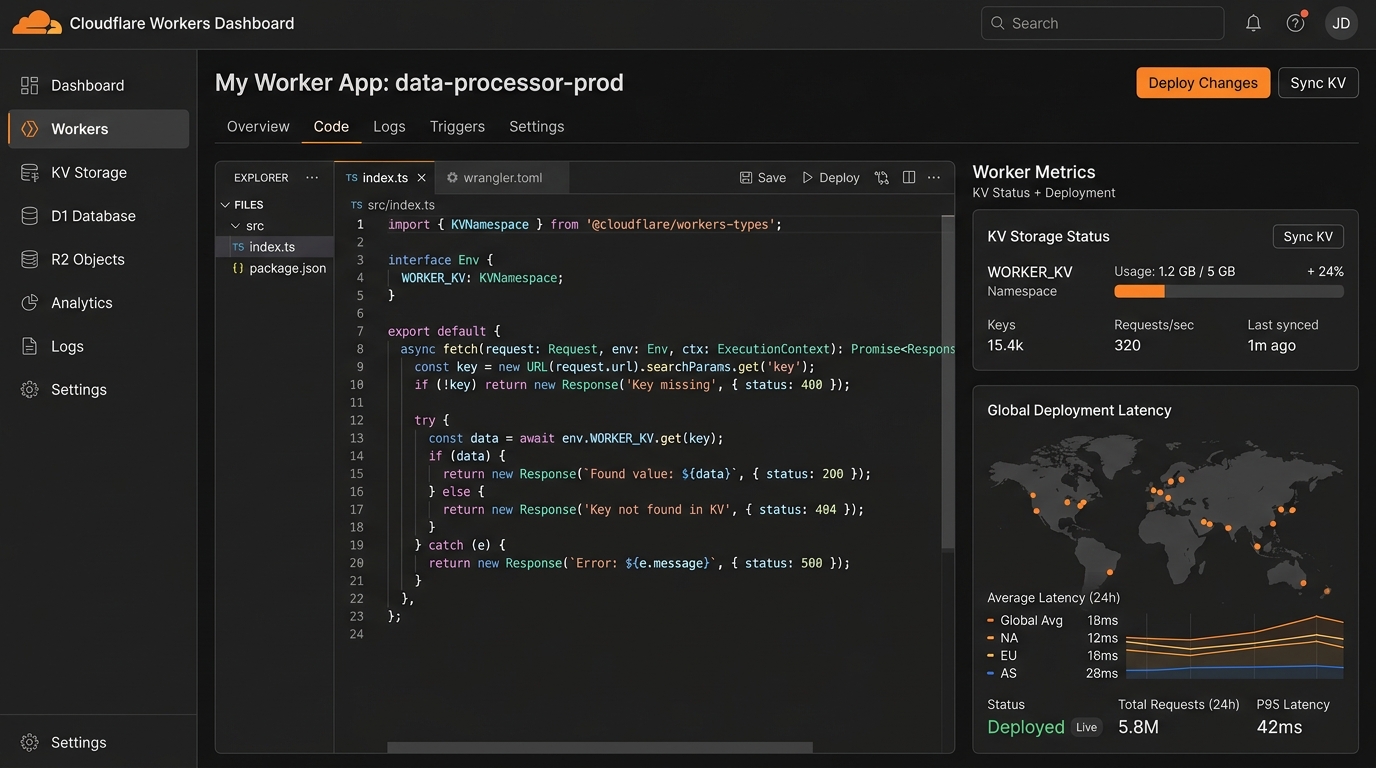Open the JD user avatar menu
This screenshot has height=768, width=1376.
click(1341, 23)
